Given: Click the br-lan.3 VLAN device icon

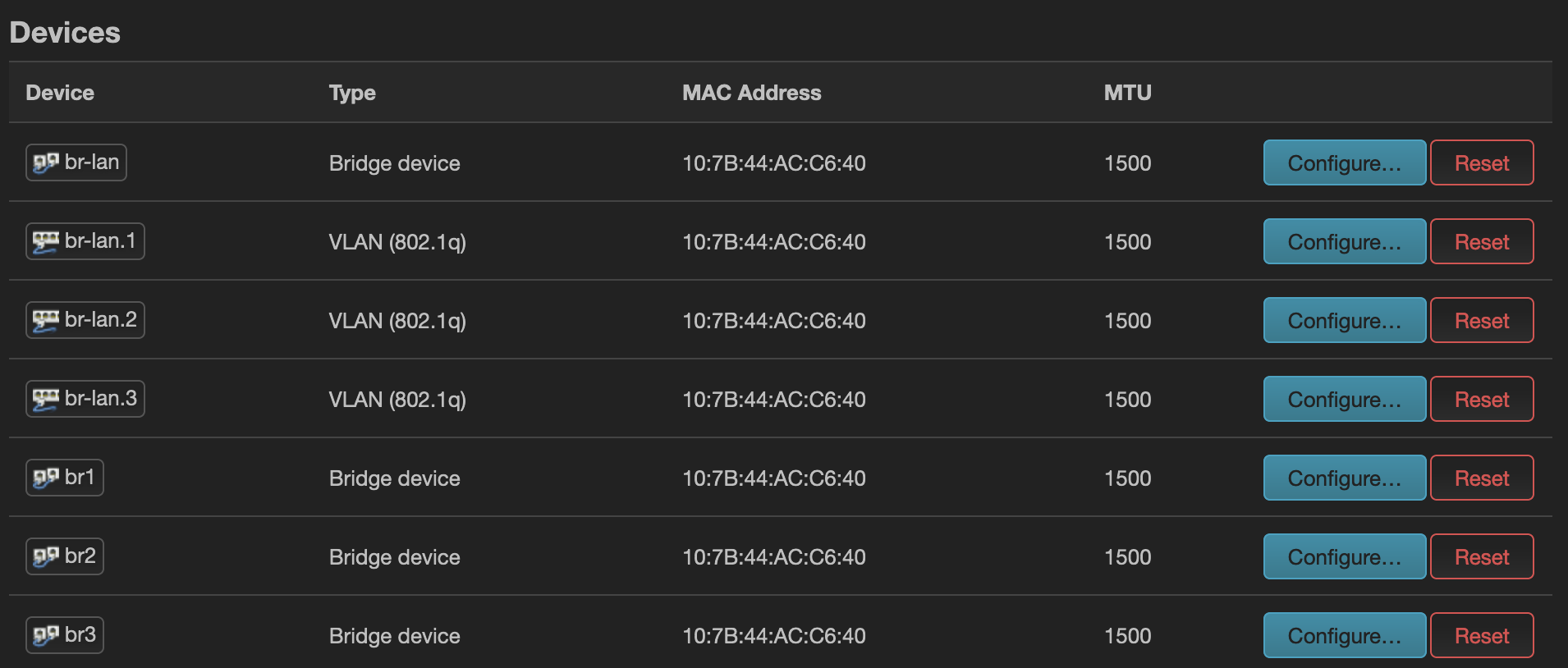Looking at the screenshot, I should pos(46,399).
